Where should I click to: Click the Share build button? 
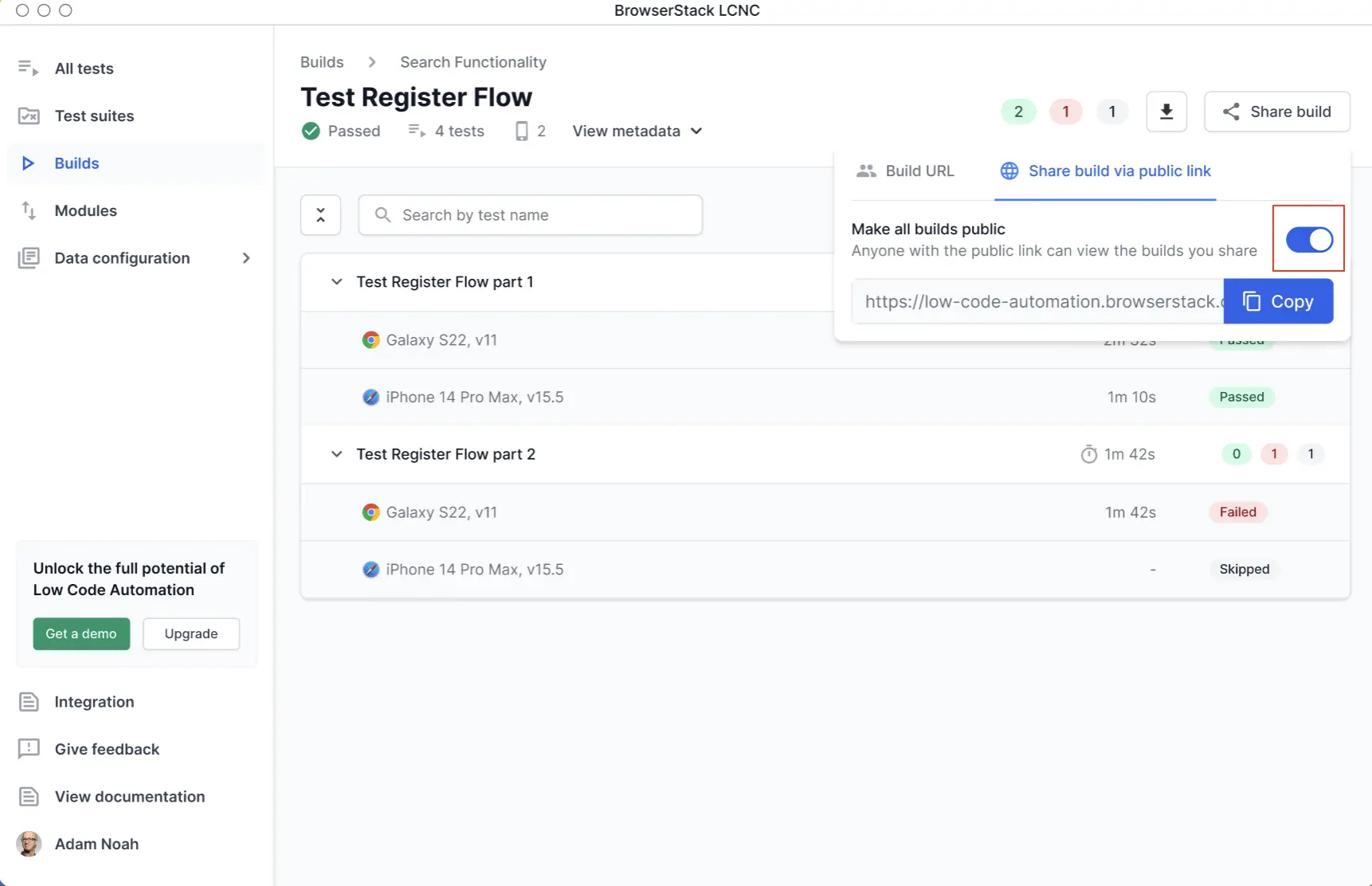point(1276,112)
